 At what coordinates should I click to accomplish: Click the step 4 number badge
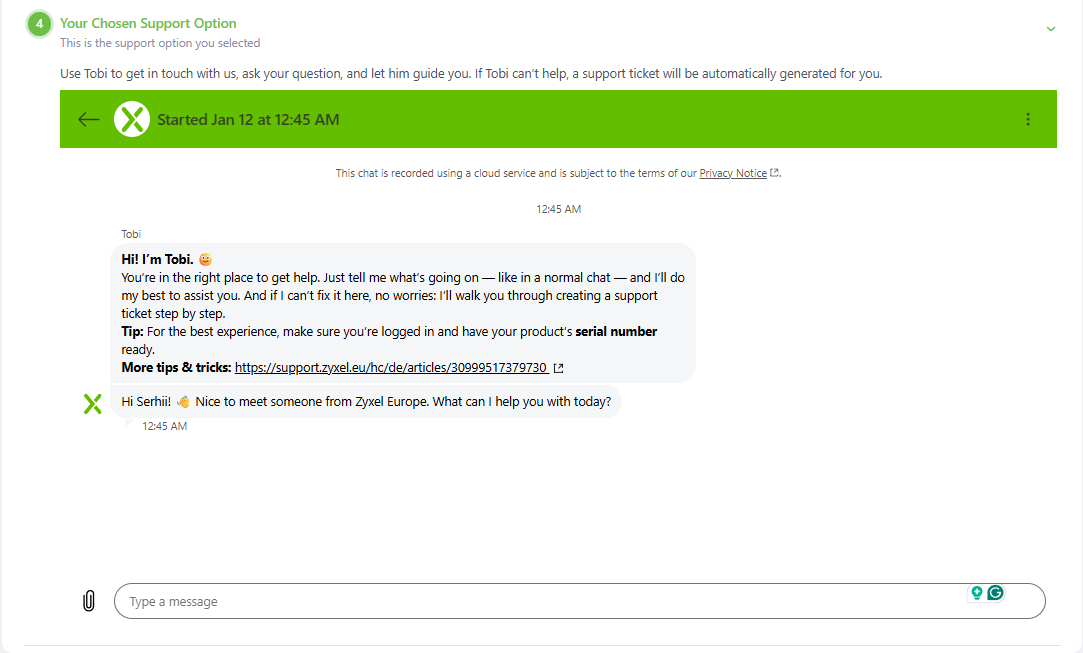(x=39, y=24)
